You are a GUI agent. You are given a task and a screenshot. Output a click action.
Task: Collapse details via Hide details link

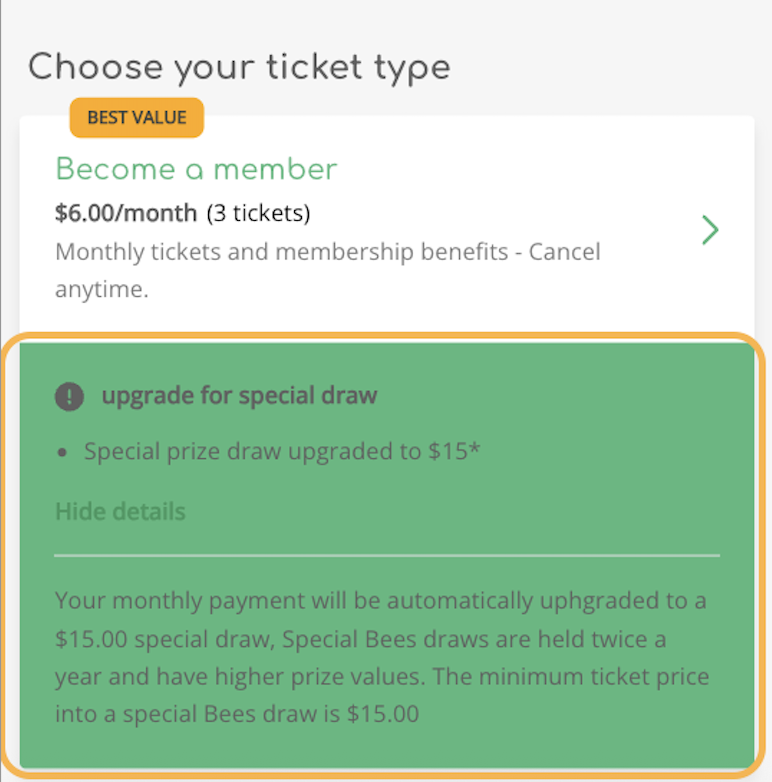[120, 512]
